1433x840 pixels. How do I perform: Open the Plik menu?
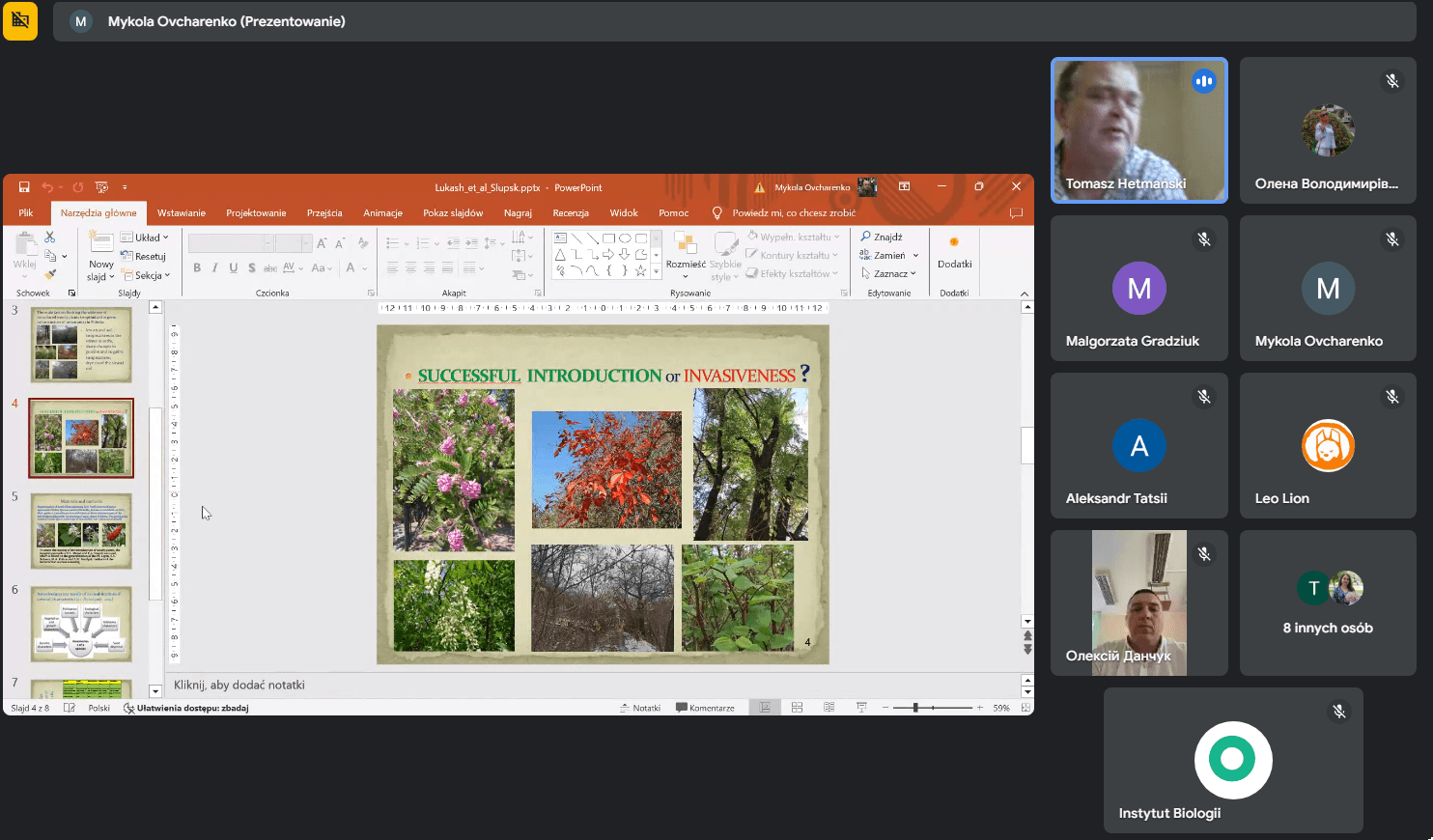coord(26,212)
